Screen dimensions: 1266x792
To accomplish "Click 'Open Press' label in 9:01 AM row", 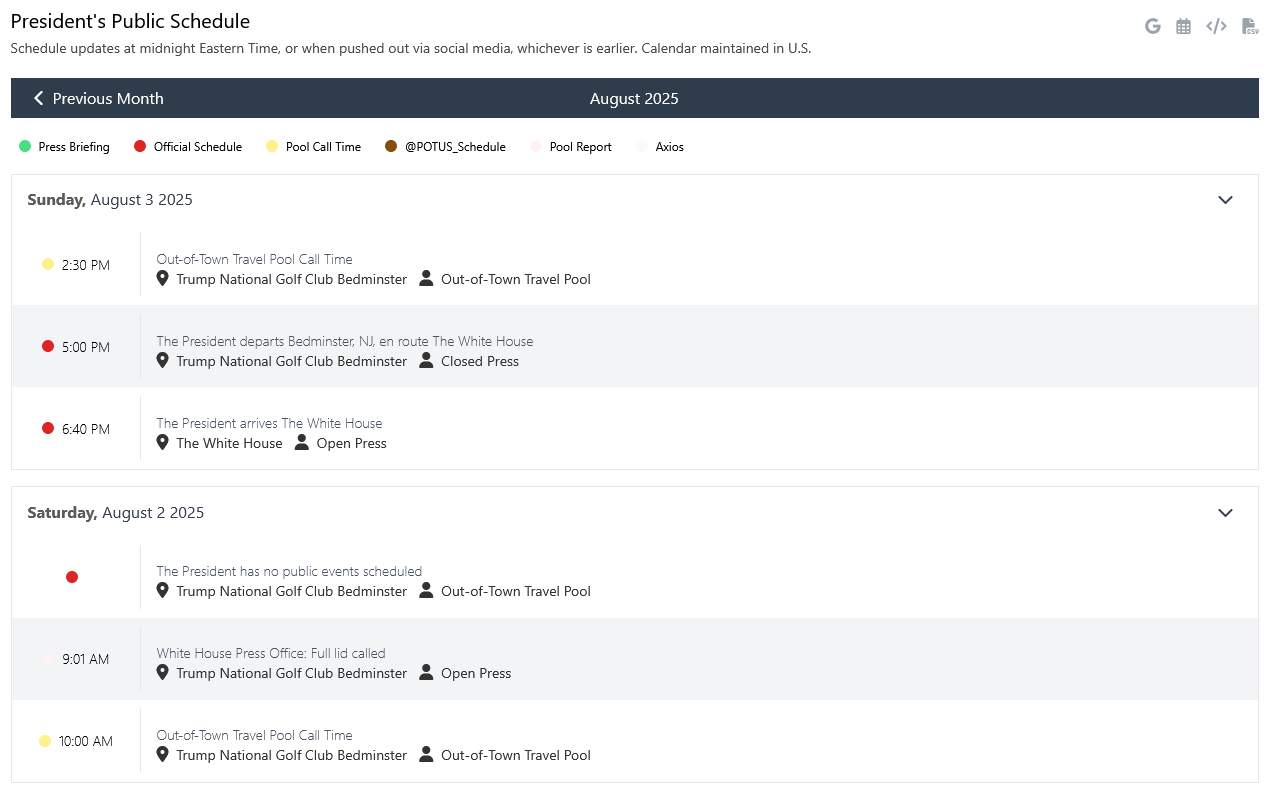I will [476, 673].
